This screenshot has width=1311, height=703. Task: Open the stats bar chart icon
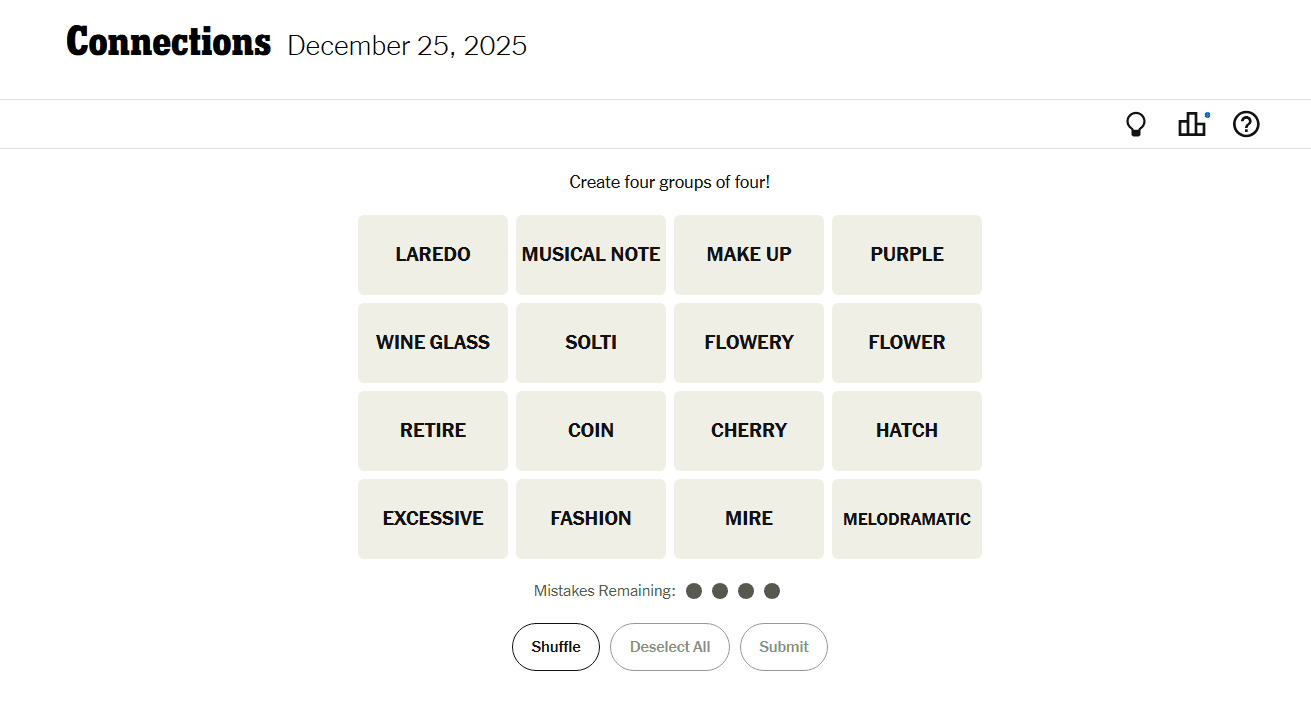click(1191, 125)
